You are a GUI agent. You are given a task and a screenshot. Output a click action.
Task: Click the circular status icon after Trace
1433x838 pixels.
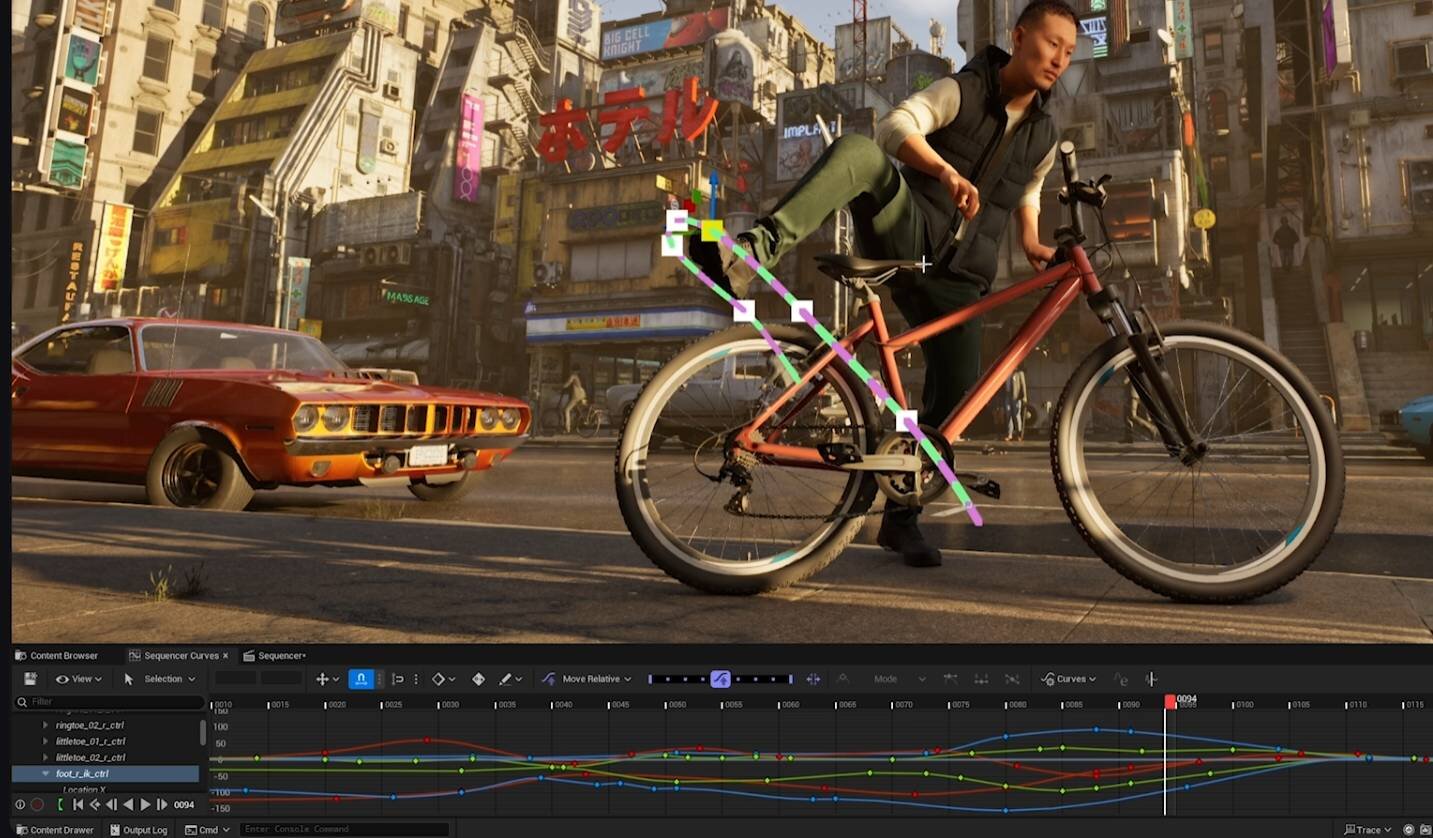pos(1409,830)
